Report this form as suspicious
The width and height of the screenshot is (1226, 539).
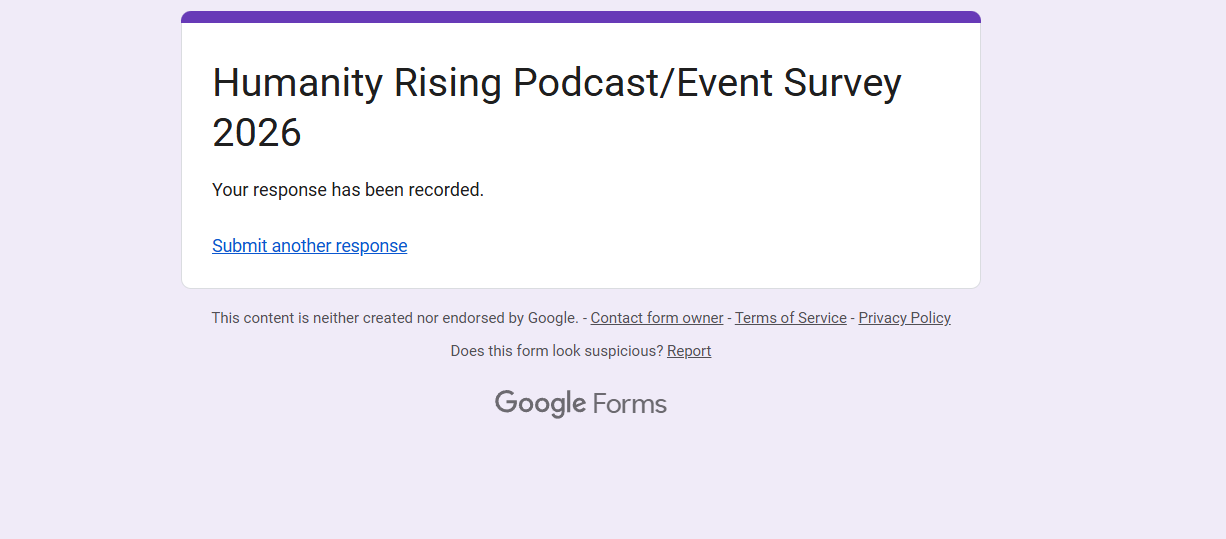(x=688, y=351)
